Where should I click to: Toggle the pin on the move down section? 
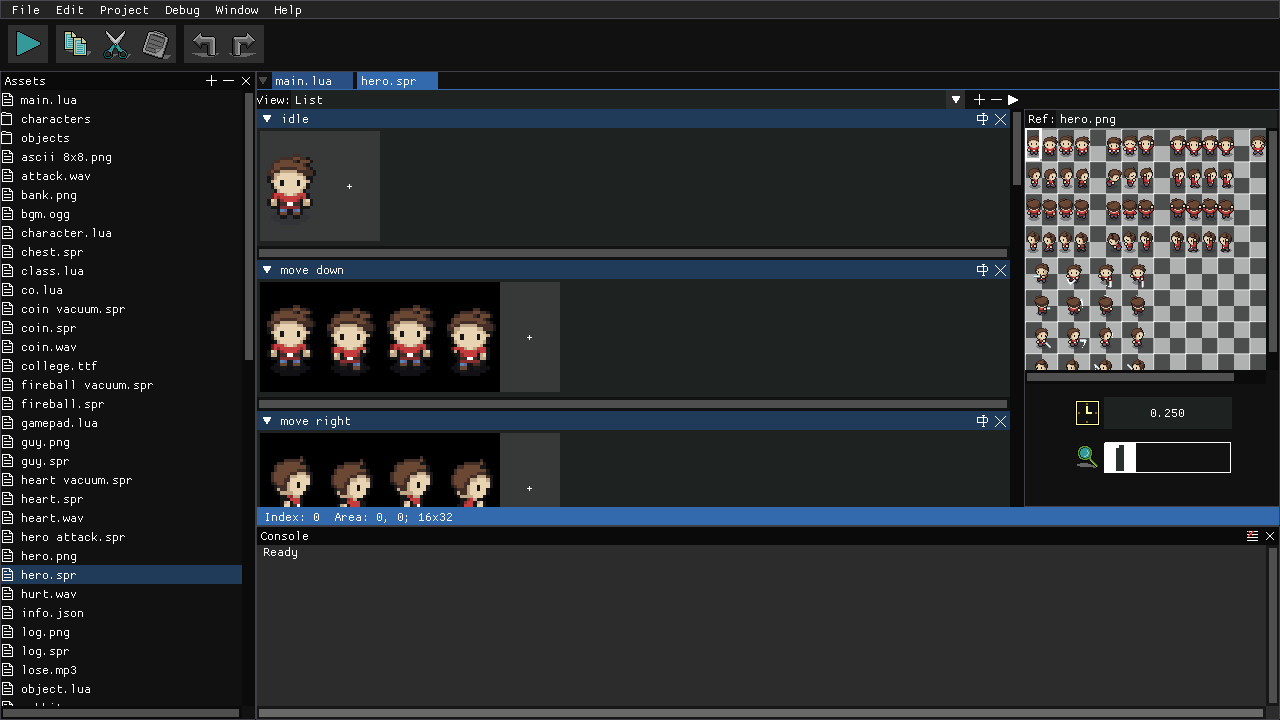tap(982, 269)
